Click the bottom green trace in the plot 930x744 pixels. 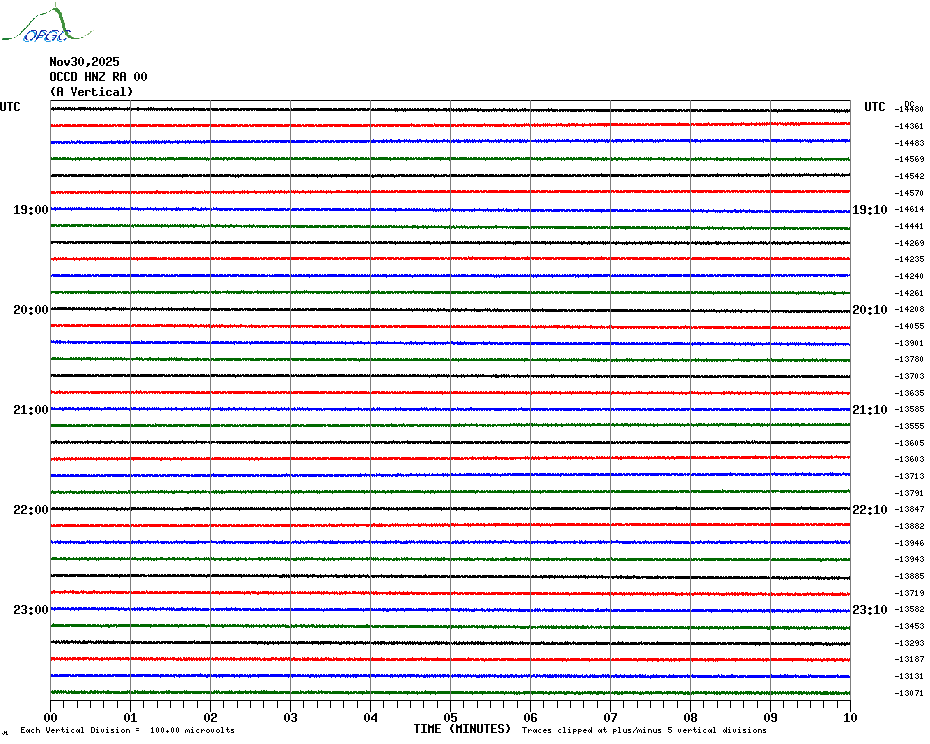450,692
